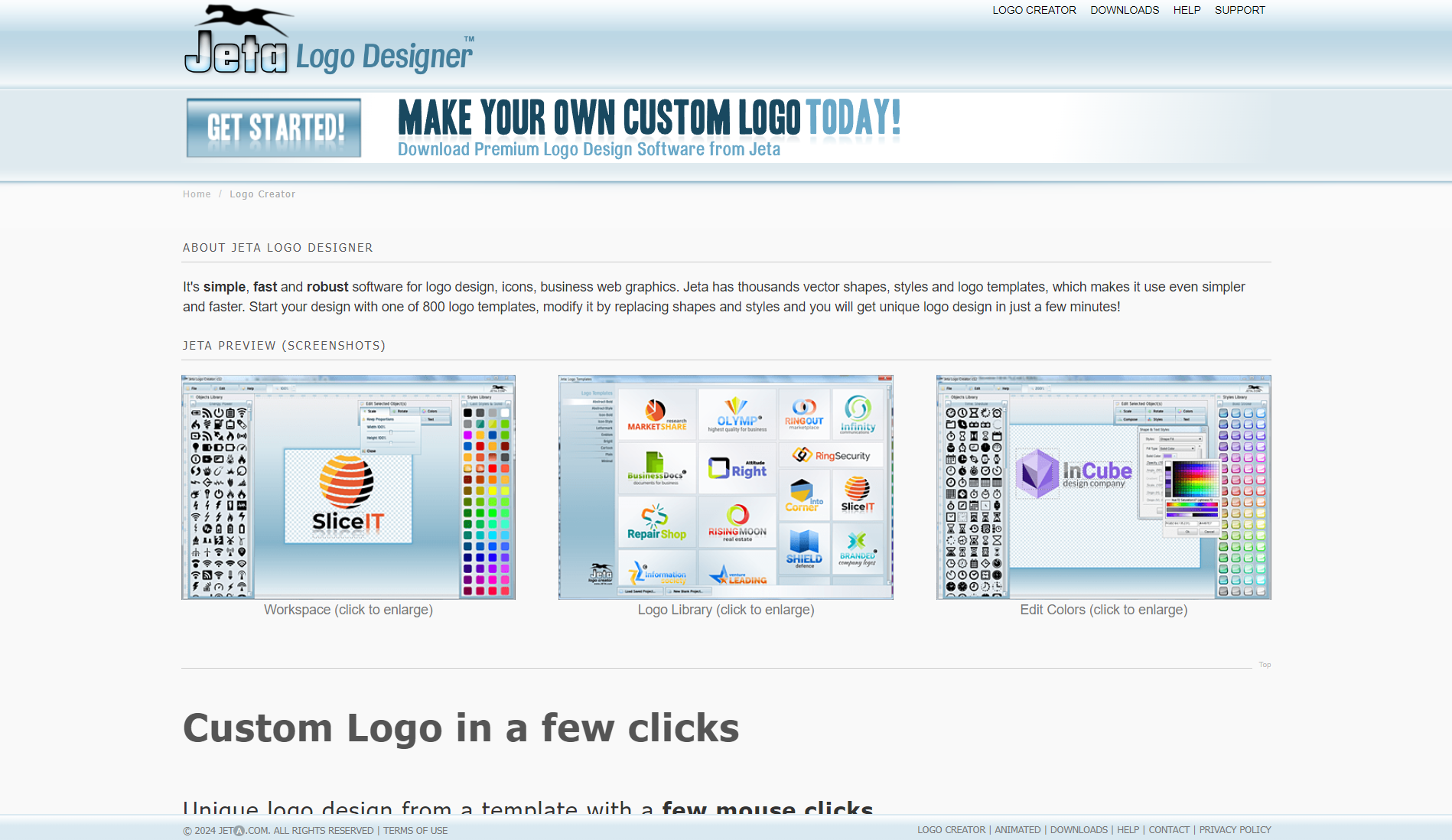Image resolution: width=1452 pixels, height=840 pixels.
Task: Enlarge the Workspace screenshot thumbnail
Action: coord(348,487)
